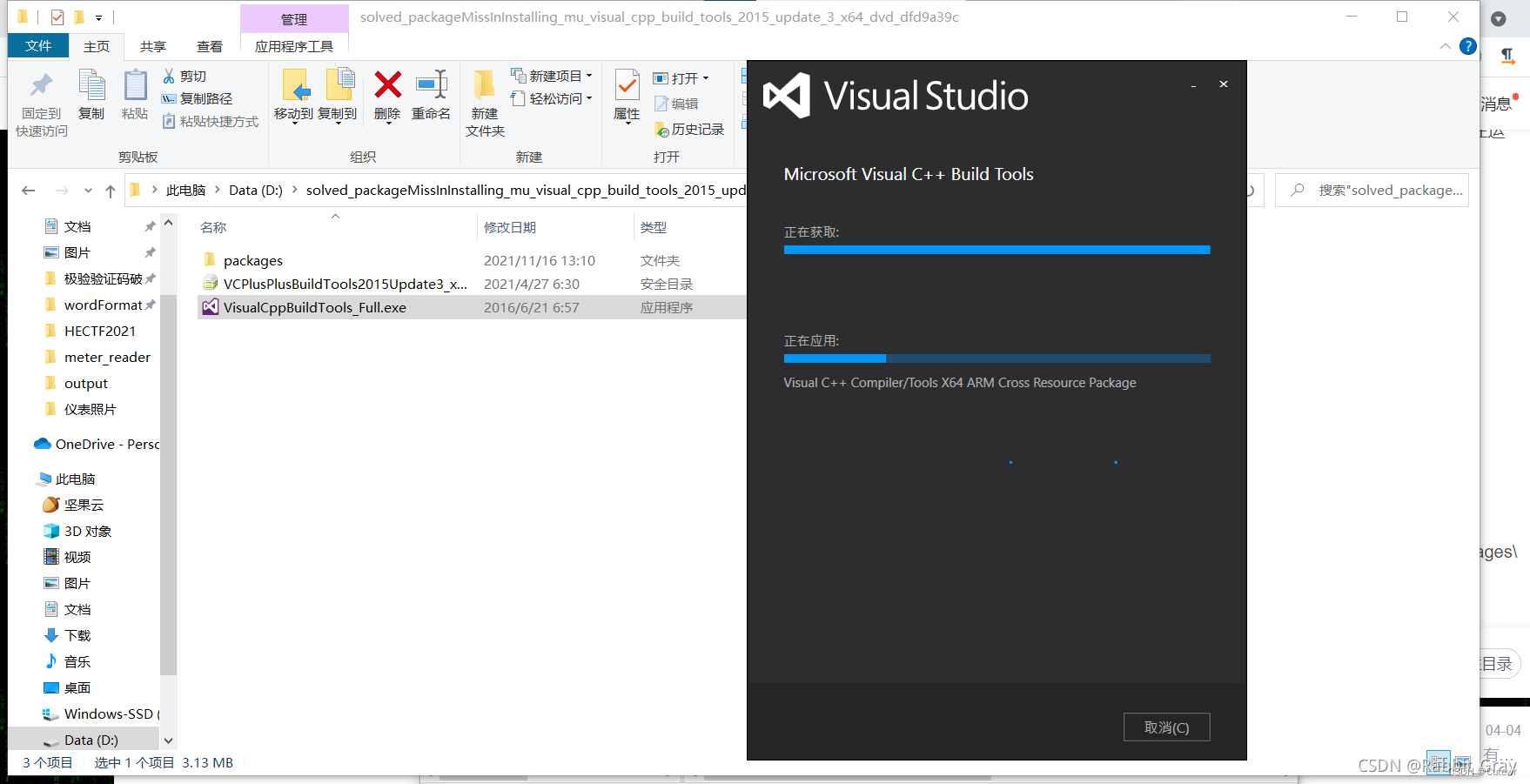Click the 正在应用 progress bar
Viewport: 1530px width, 784px height.
996,358
